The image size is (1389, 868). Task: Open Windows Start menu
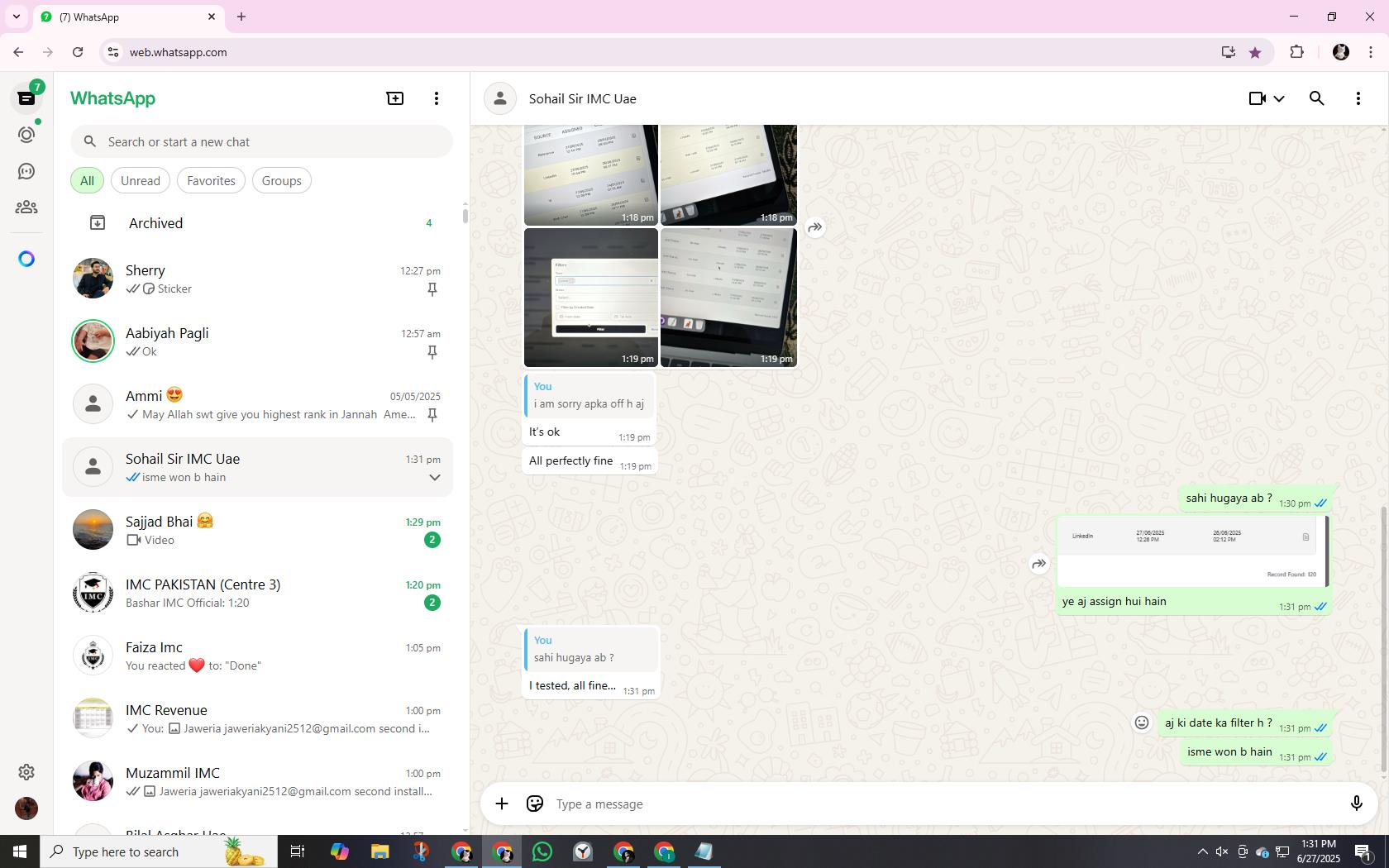[x=20, y=851]
